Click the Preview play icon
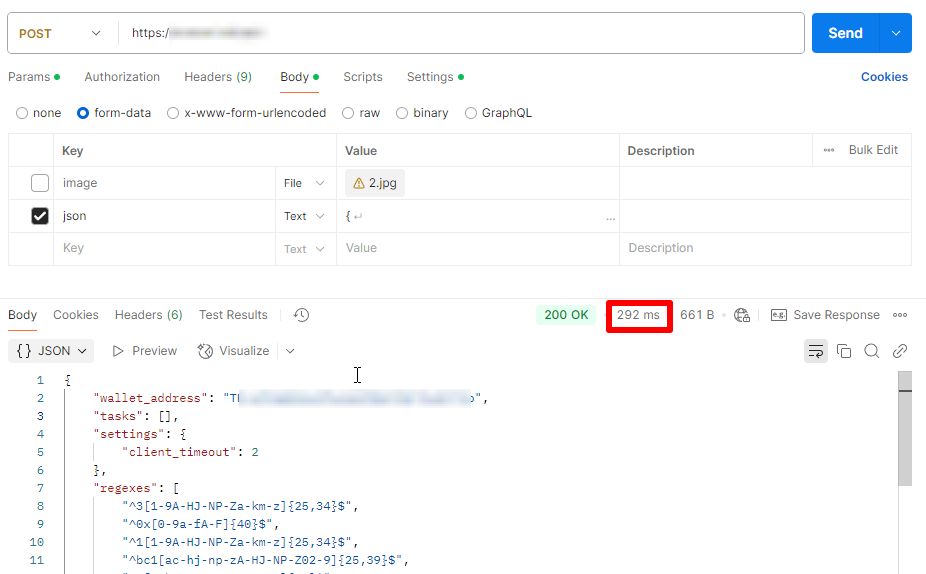The image size is (926, 574). tap(118, 351)
